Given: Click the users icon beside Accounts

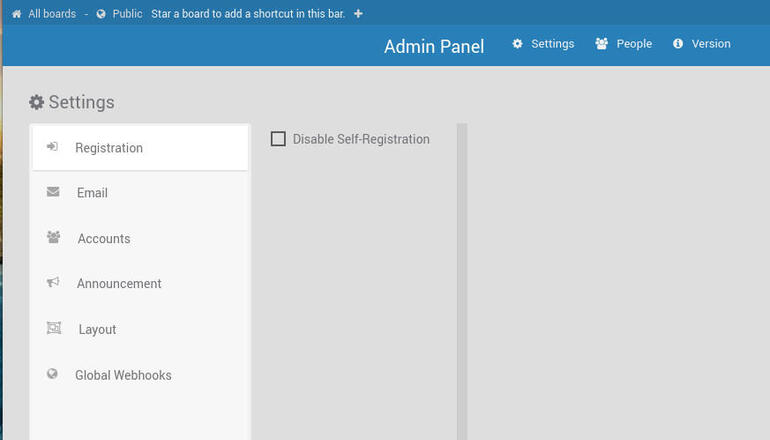Looking at the screenshot, I should click(53, 238).
